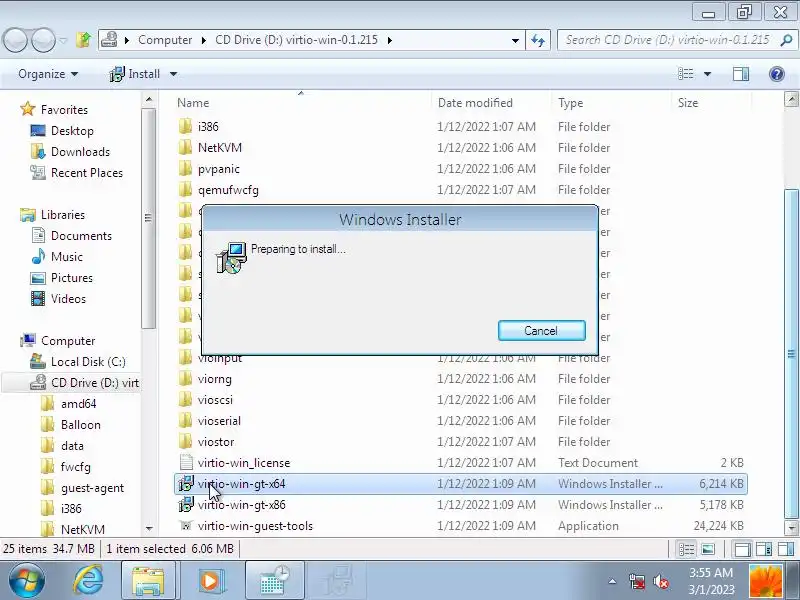This screenshot has height=600, width=800.
Task: Expand the arrow after CD Drive breadcrumb
Action: (390, 40)
